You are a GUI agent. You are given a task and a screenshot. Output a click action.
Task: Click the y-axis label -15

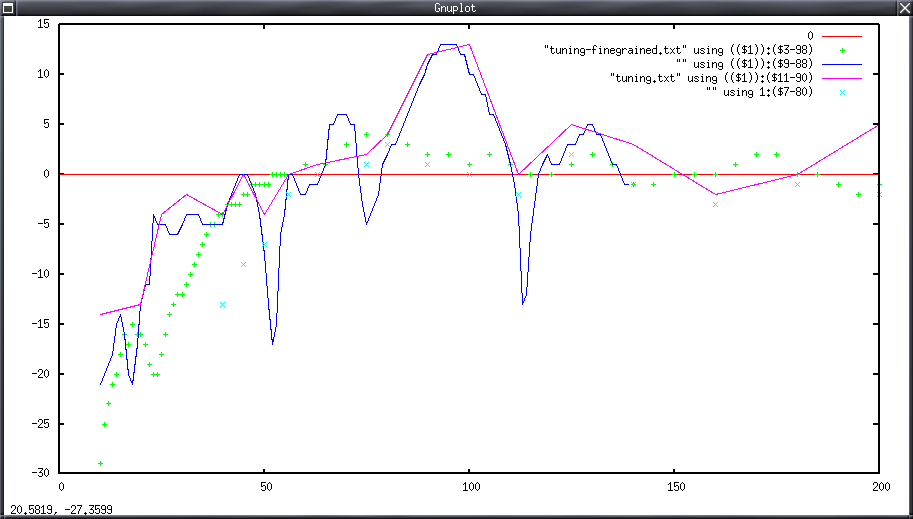(41, 324)
